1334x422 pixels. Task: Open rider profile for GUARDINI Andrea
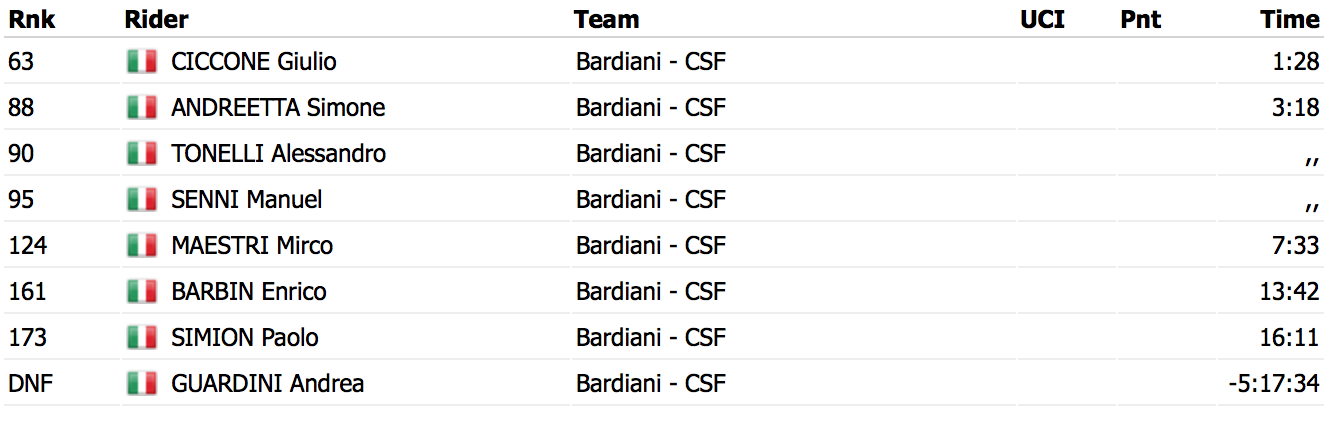[268, 384]
